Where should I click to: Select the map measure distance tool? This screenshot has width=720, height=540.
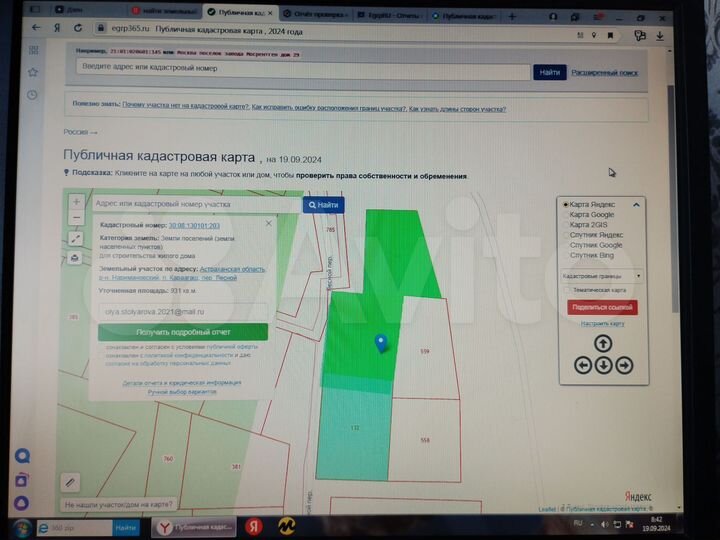pos(76,238)
